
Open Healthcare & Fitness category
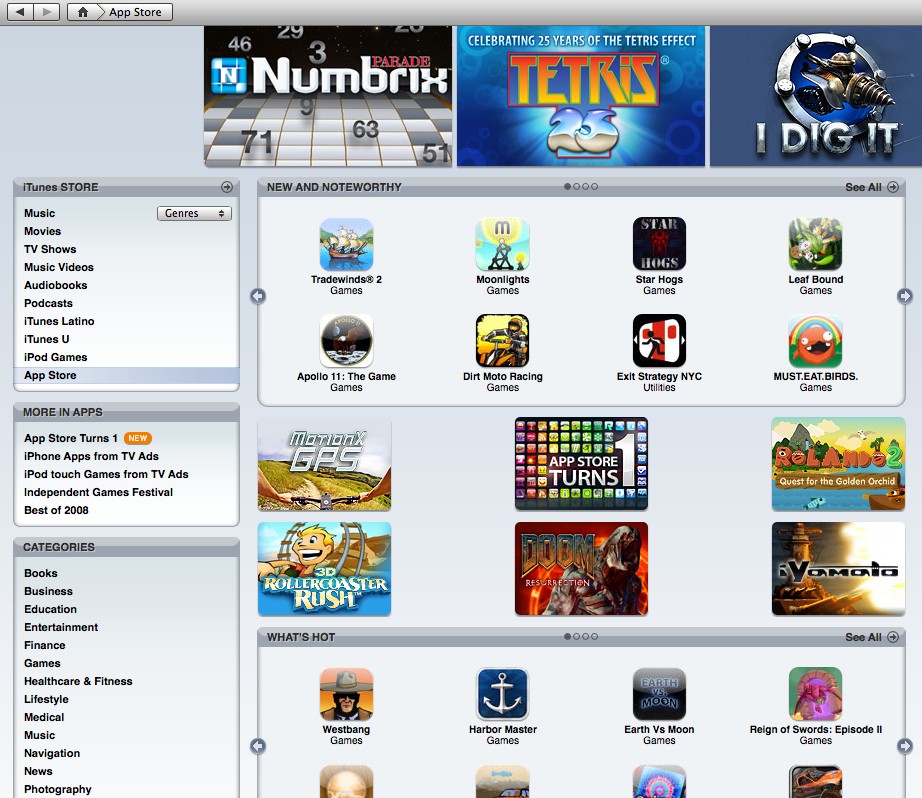coord(78,682)
